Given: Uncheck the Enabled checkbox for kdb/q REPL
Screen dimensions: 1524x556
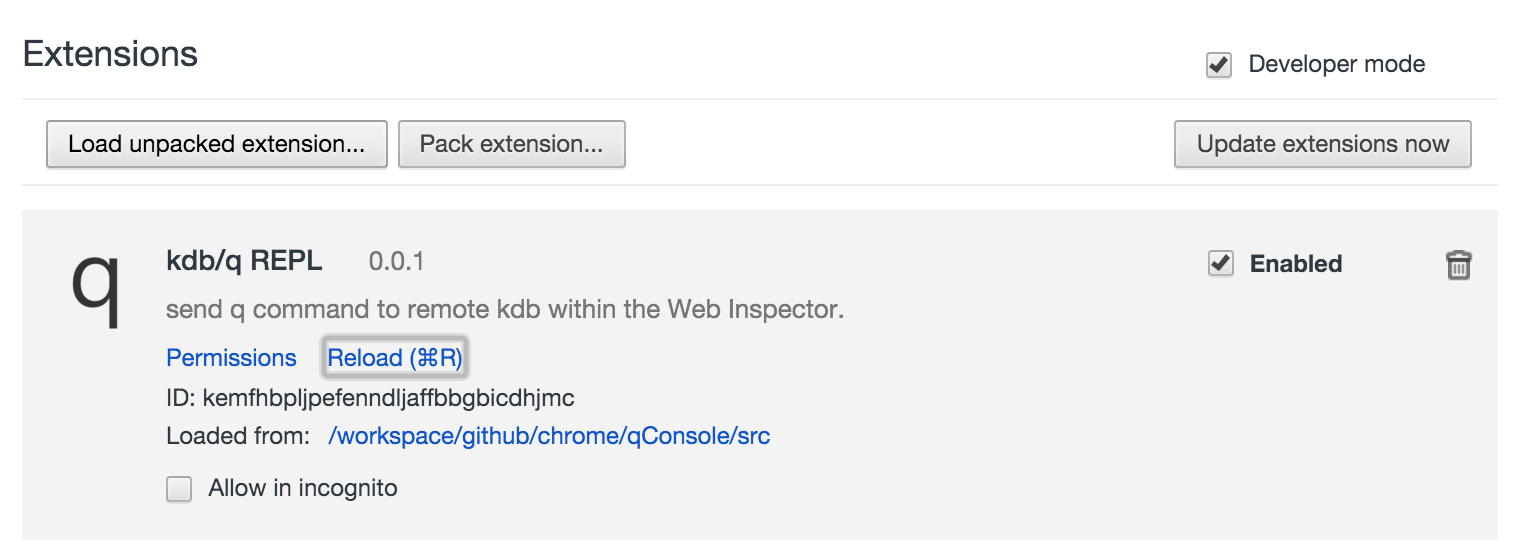Looking at the screenshot, I should click(1221, 264).
